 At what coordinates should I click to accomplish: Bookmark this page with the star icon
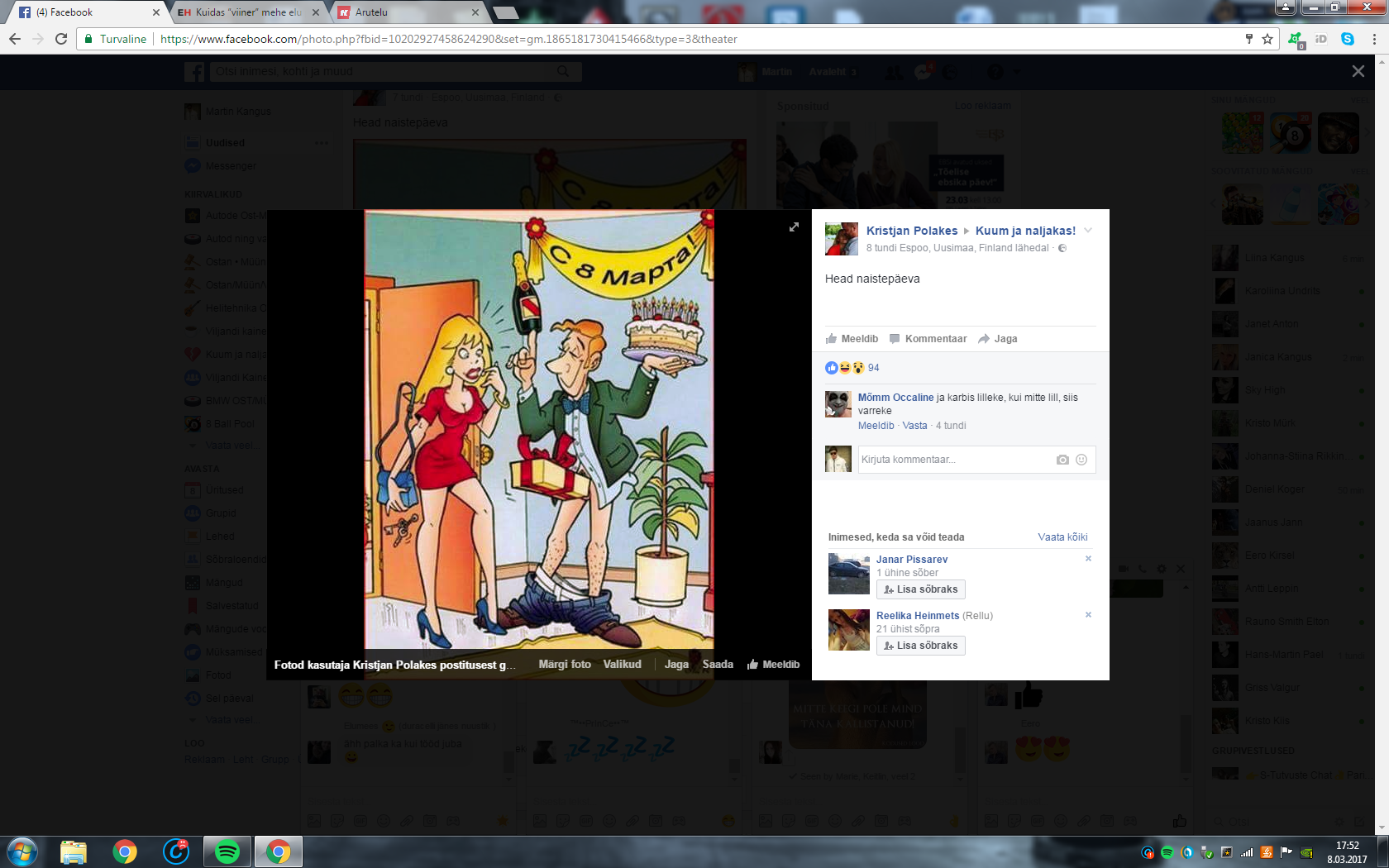coord(1267,39)
